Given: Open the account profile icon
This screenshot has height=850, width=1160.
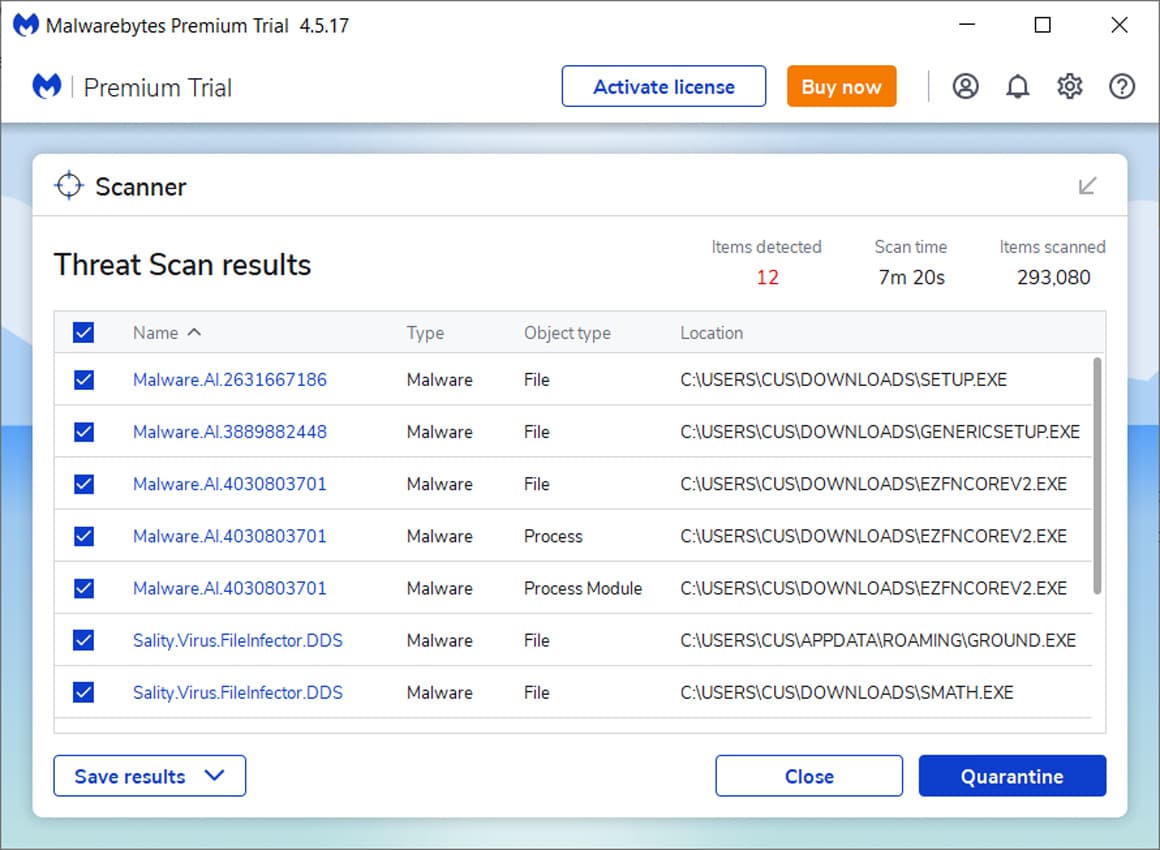Looking at the screenshot, I should coord(965,86).
